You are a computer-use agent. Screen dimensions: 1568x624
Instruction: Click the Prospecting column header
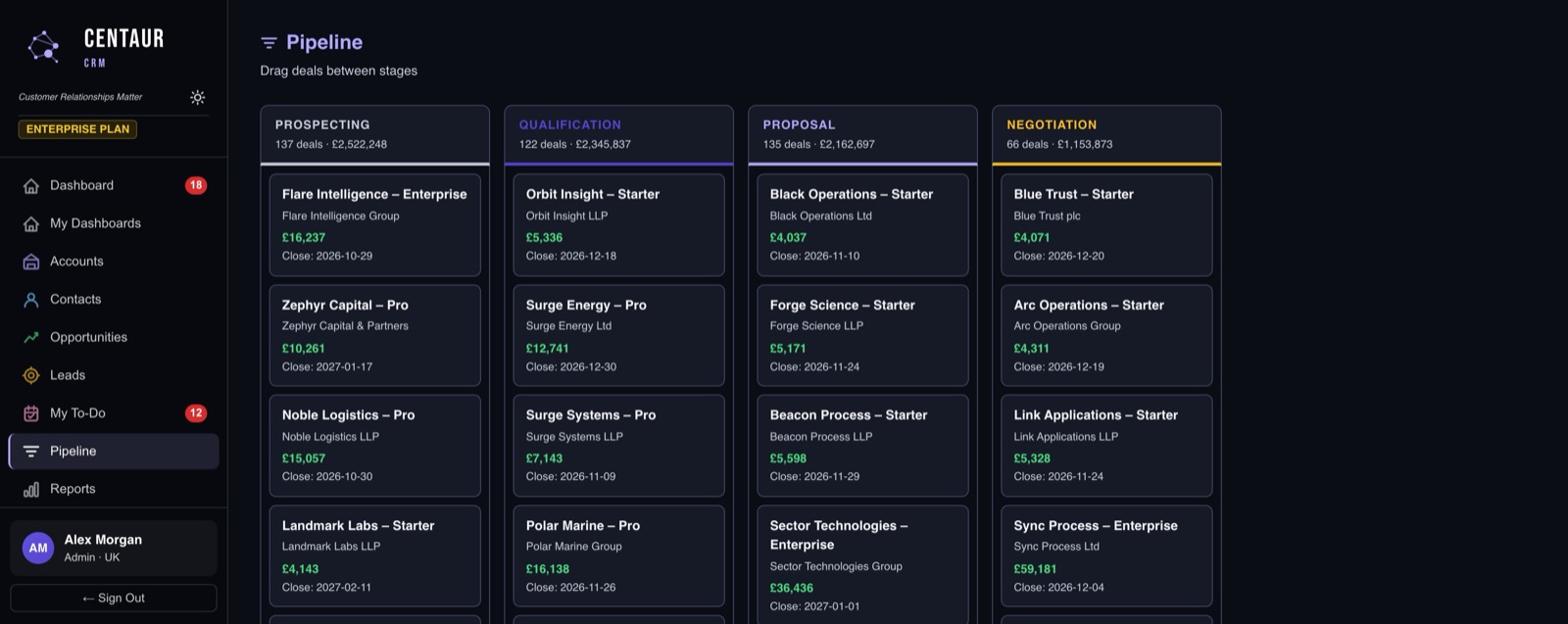[375, 134]
